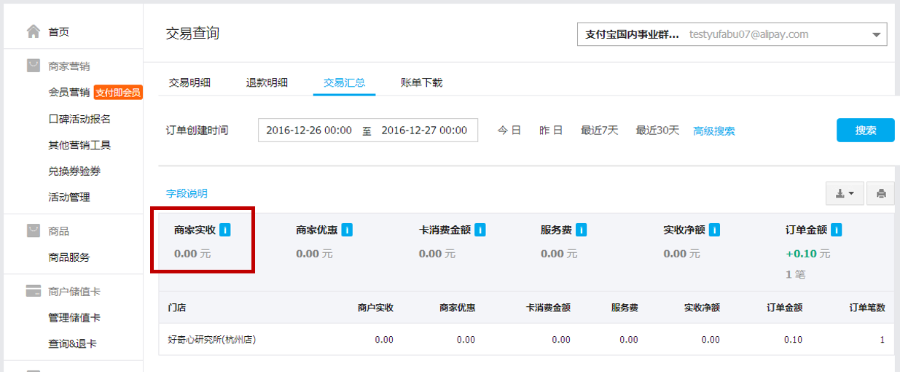Open the 字段说明 link
Screen dimensions: 900x372
click(x=187, y=194)
